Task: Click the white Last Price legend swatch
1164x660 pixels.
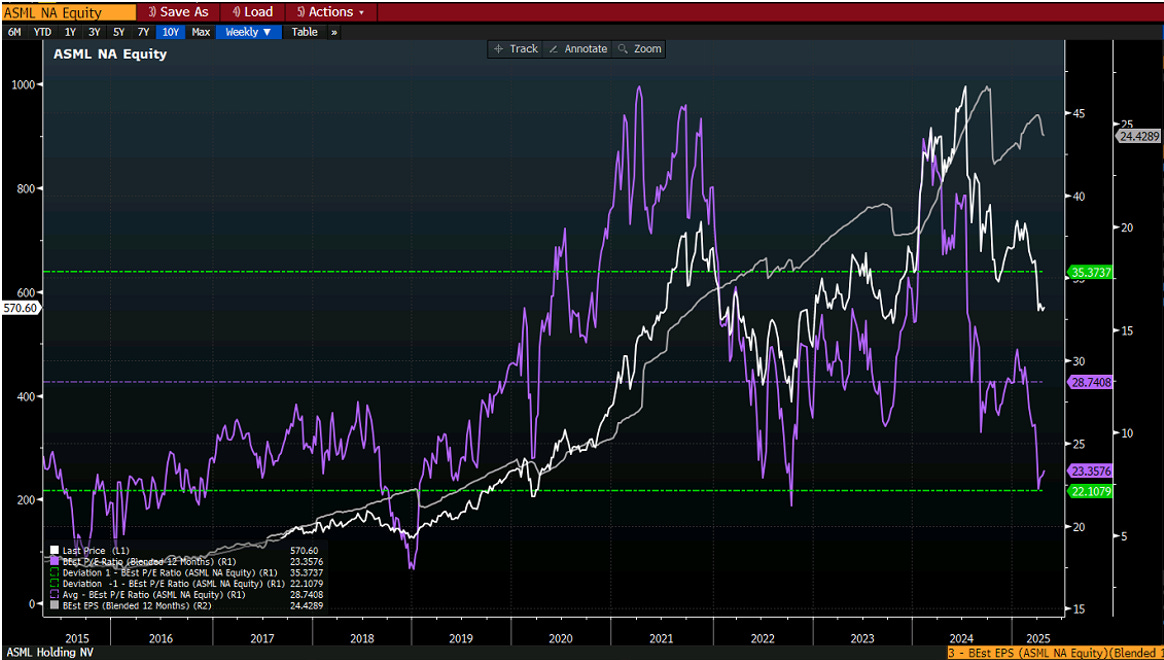Action: tap(55, 550)
